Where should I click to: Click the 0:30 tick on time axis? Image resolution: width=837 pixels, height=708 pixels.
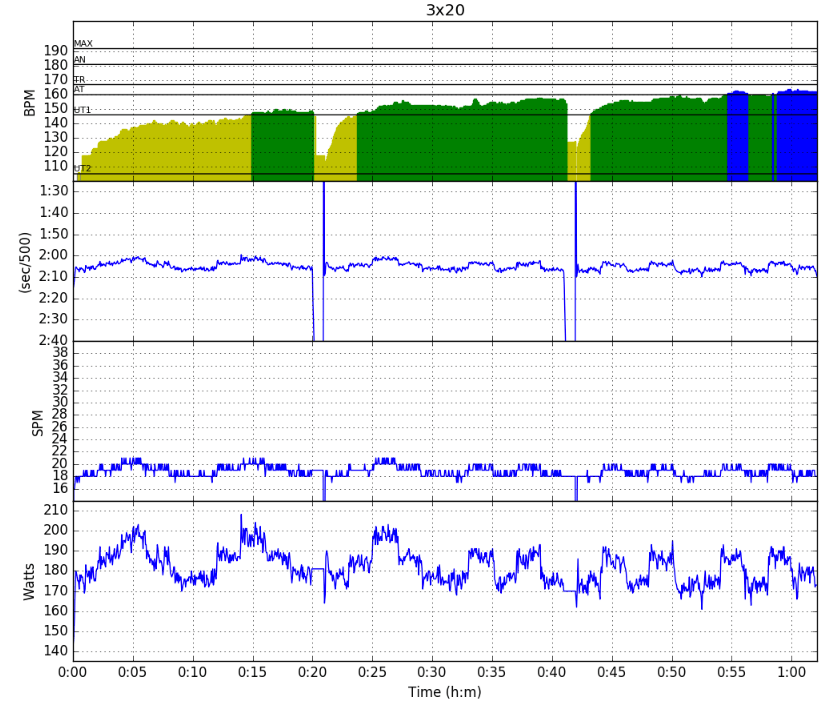coord(432,672)
